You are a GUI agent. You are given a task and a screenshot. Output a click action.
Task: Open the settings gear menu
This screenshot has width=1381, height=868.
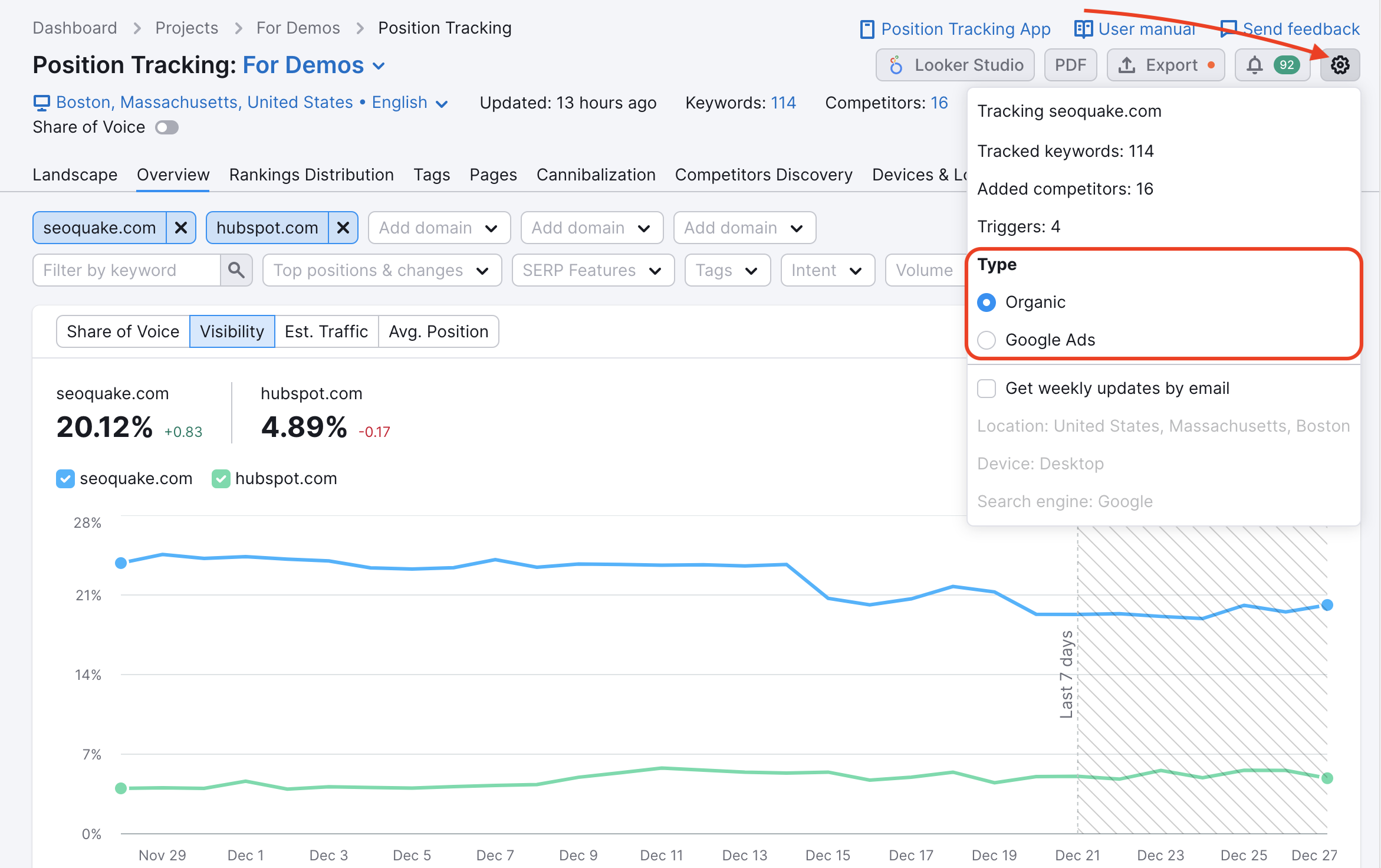(1340, 65)
